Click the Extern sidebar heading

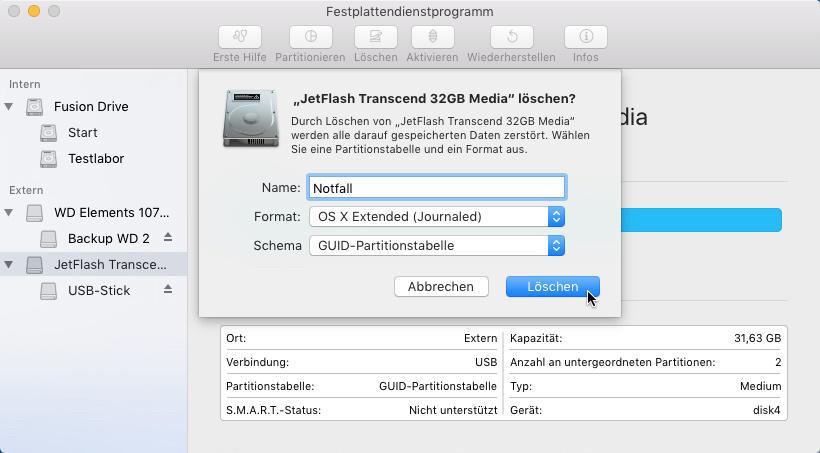click(x=26, y=190)
